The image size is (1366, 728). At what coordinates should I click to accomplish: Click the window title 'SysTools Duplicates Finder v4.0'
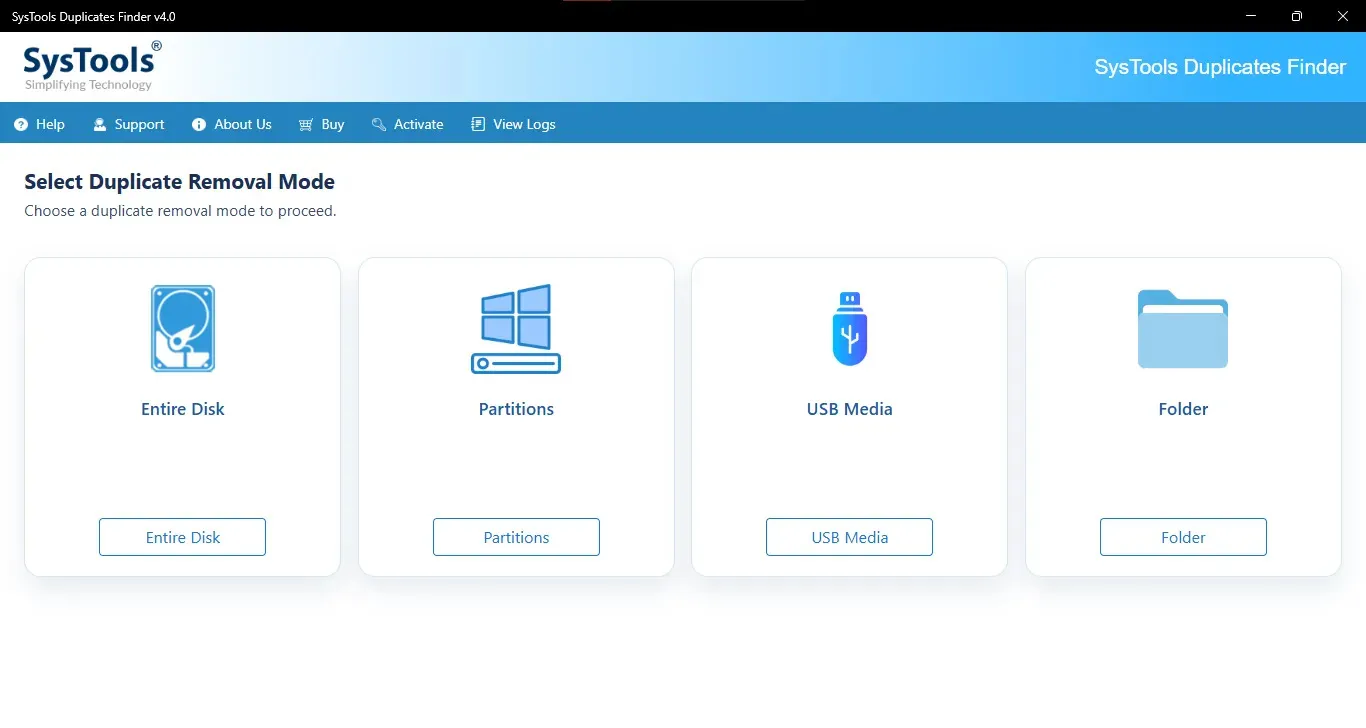pyautogui.click(x=94, y=16)
